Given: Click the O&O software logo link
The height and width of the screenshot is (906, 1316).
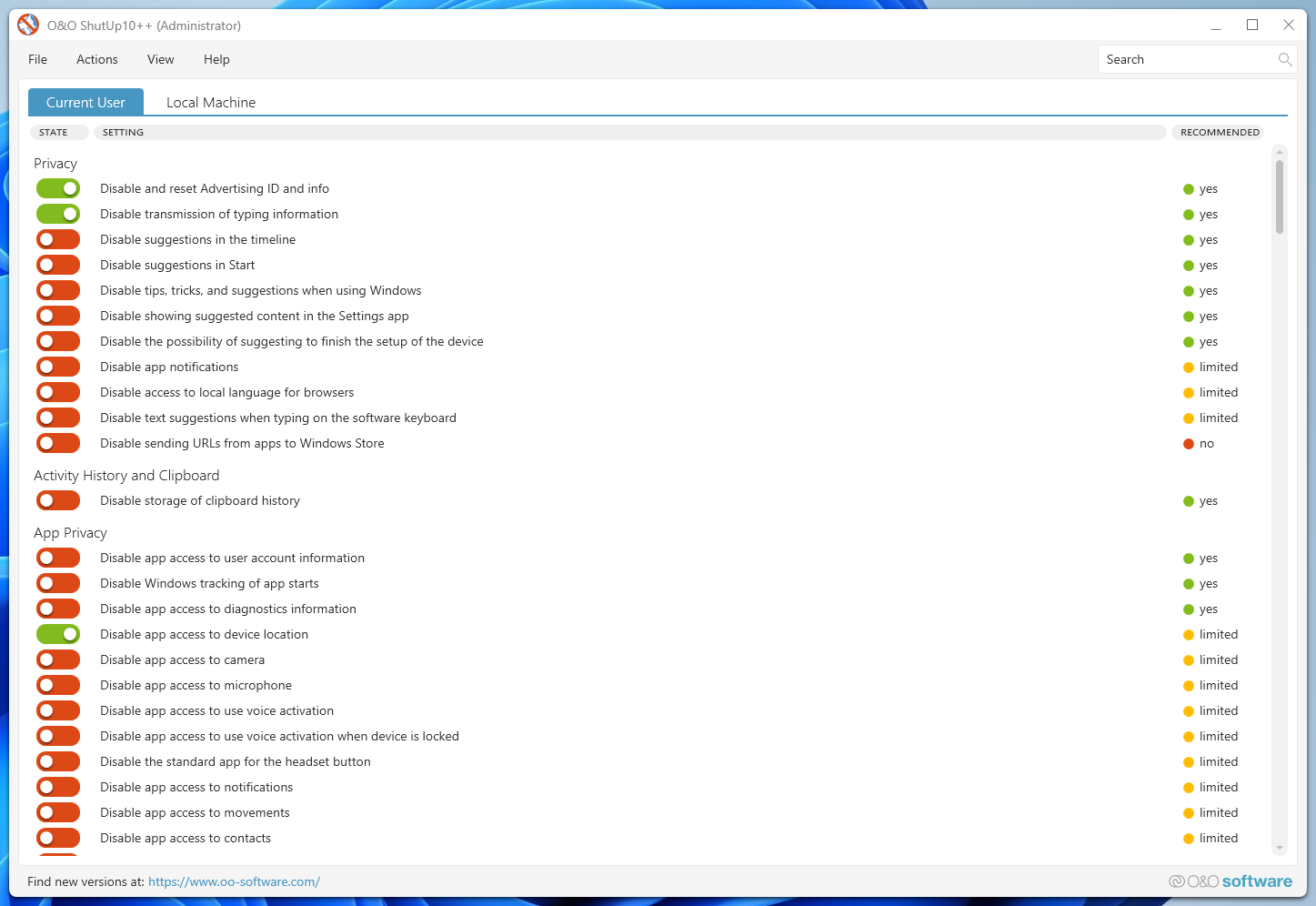Looking at the screenshot, I should point(1231,881).
